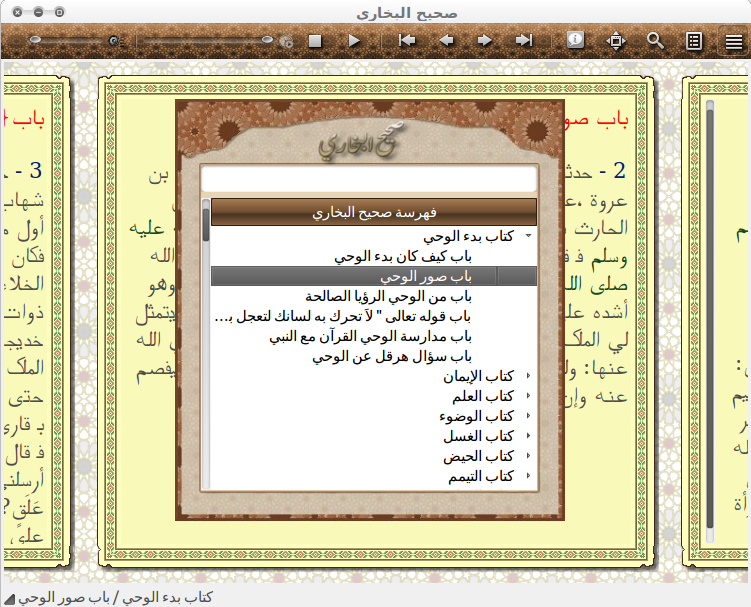Select highlighted باب صور الوحي row

374,276
